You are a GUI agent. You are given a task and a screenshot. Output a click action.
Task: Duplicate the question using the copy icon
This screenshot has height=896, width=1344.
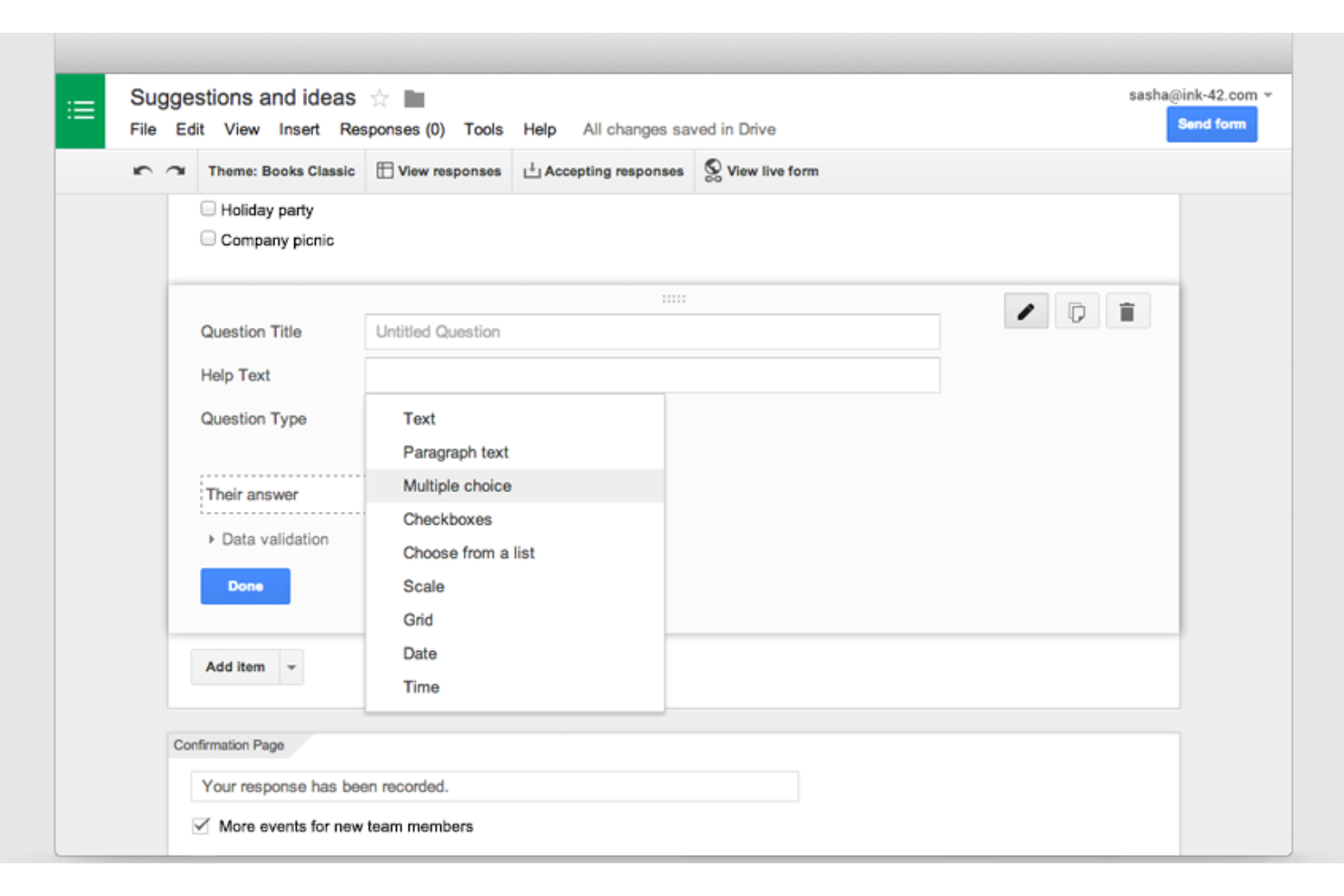pos(1077,311)
